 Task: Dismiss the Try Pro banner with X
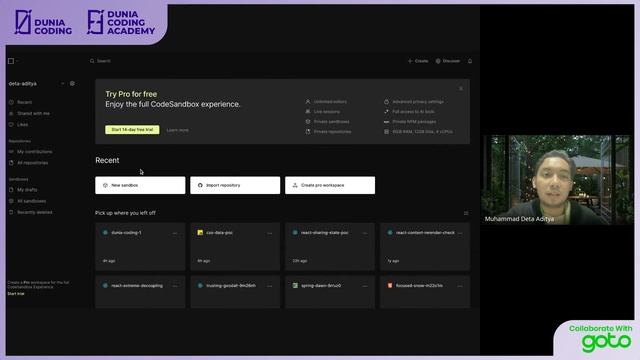461,88
